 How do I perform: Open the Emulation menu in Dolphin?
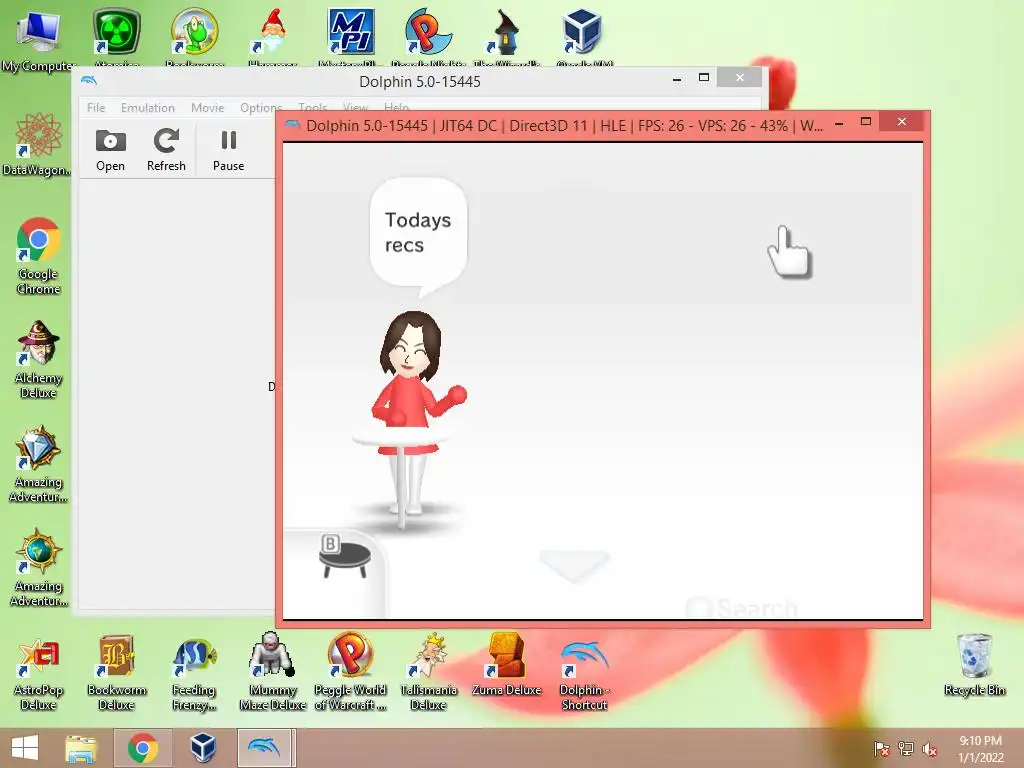click(x=148, y=108)
